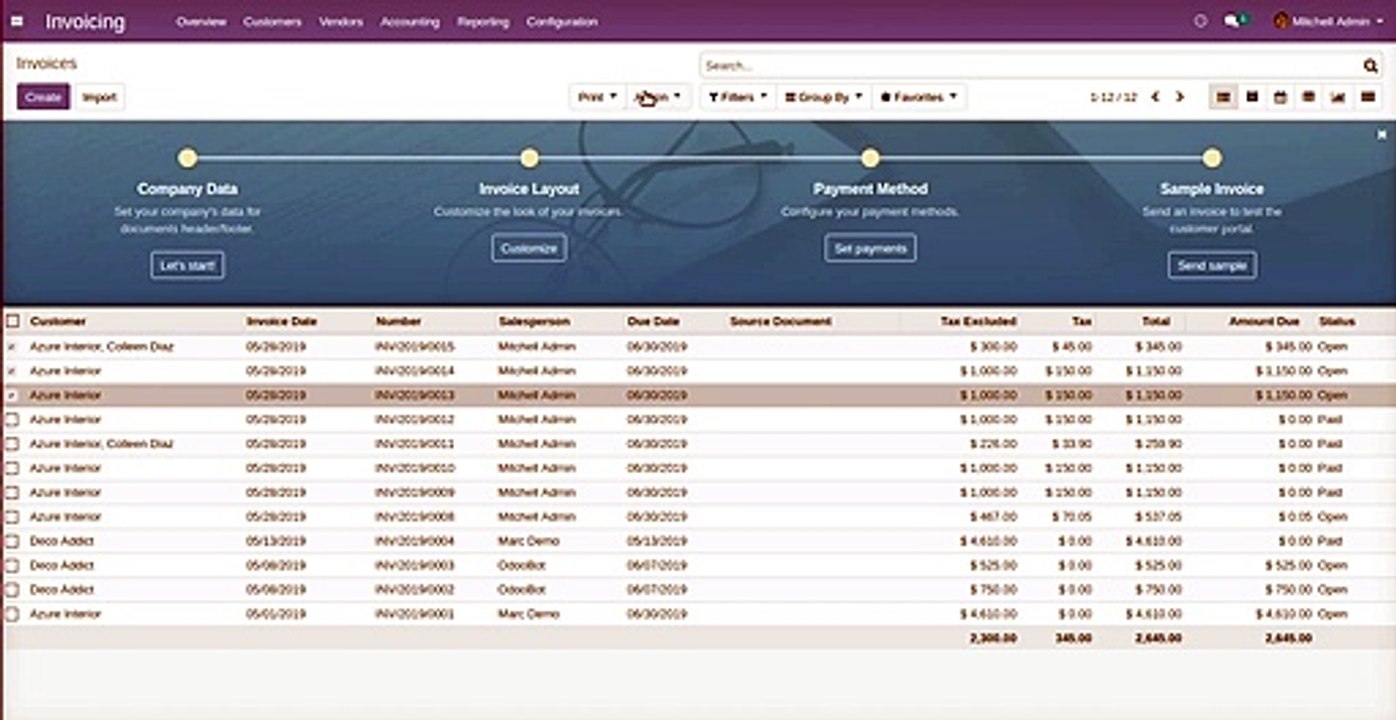Sort by Number column header
1396x720 pixels.
[x=398, y=322]
